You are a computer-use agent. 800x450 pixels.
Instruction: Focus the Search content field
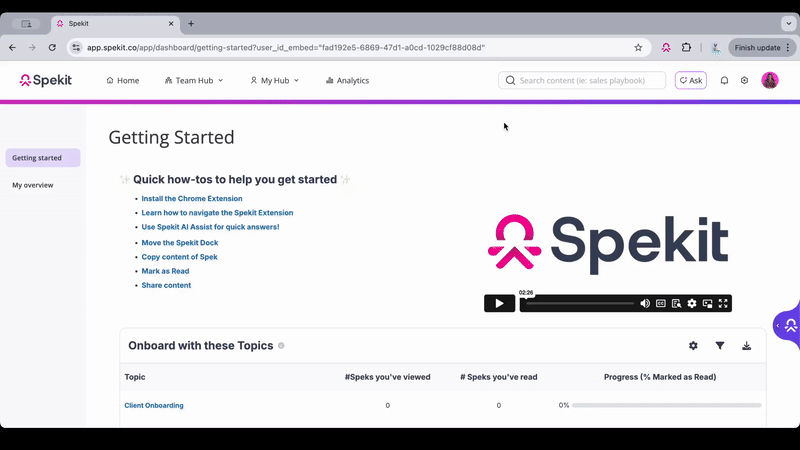coord(582,80)
